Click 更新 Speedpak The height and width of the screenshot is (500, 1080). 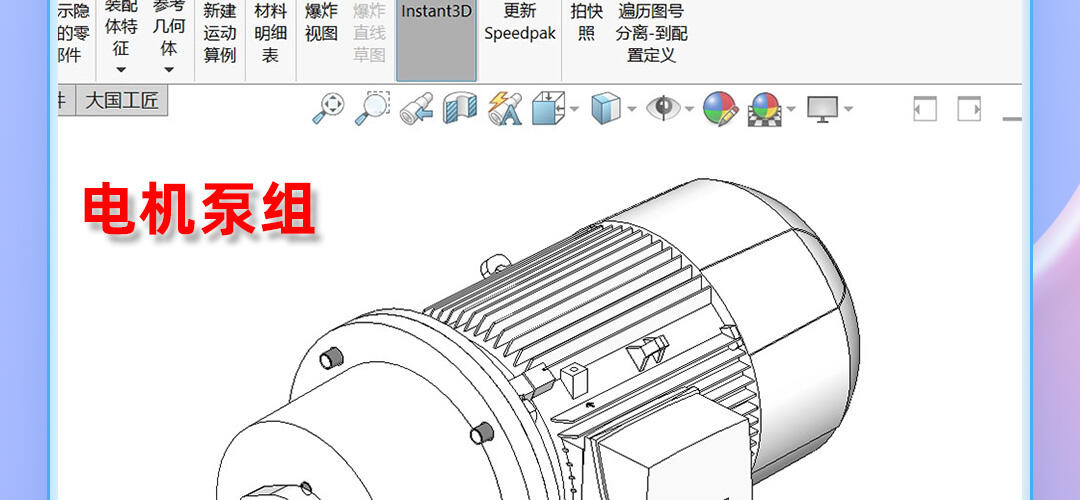pos(520,22)
